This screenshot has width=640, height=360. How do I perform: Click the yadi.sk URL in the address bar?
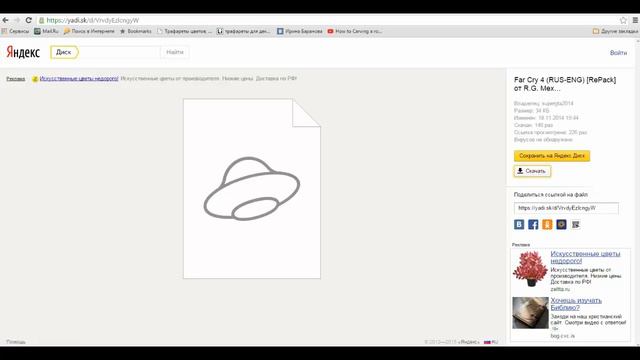[x=93, y=20]
